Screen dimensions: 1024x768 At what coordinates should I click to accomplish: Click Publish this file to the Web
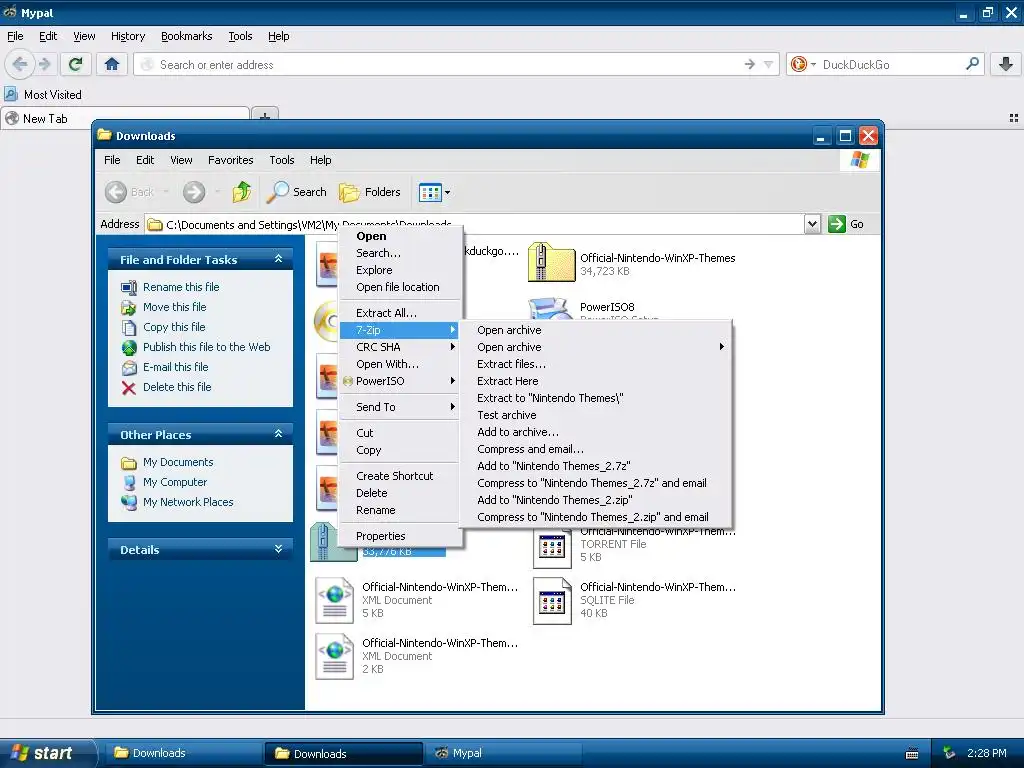(206, 347)
